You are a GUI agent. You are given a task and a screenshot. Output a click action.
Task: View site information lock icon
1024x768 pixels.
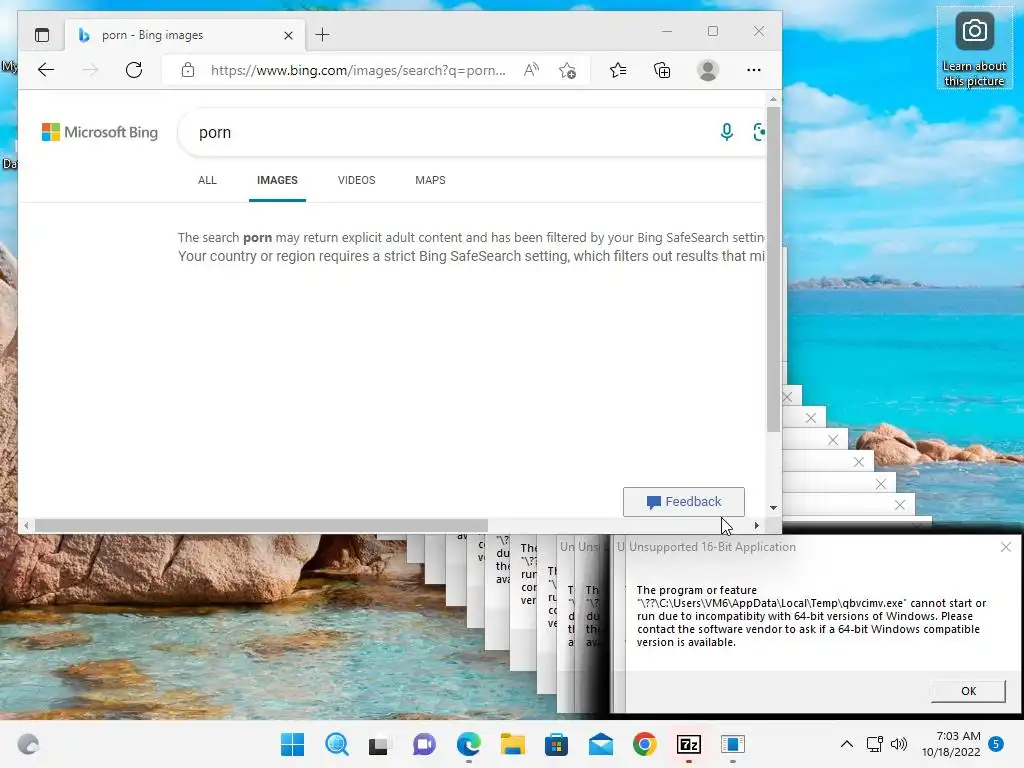click(188, 70)
